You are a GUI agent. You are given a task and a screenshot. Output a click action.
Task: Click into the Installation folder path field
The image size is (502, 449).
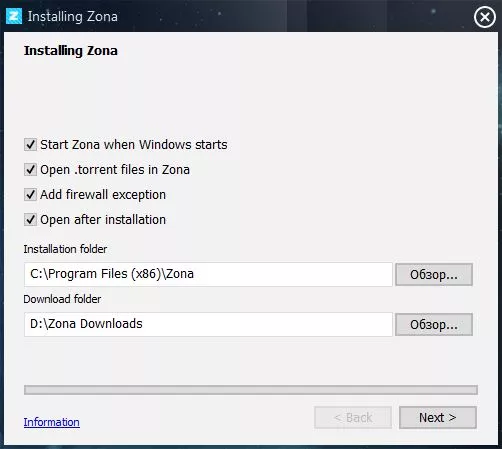coord(208,274)
